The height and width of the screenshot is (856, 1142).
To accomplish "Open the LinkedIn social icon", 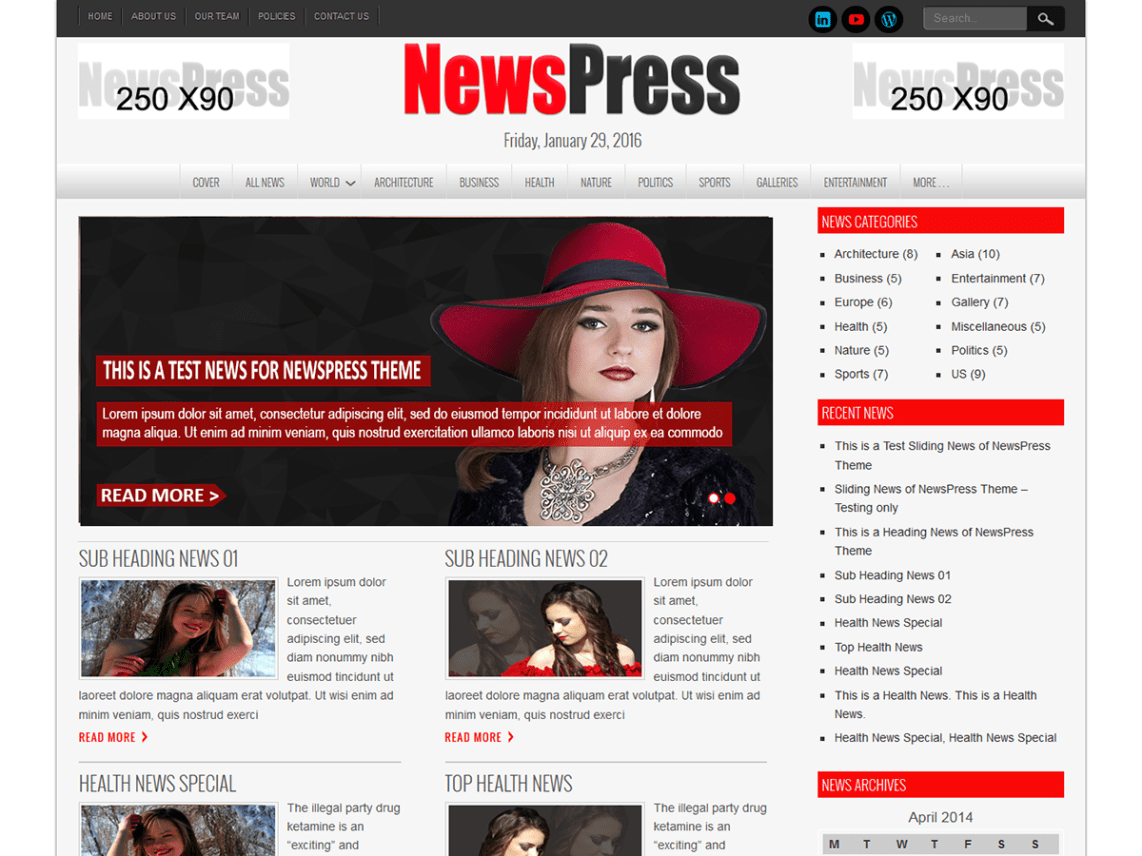I will click(822, 18).
